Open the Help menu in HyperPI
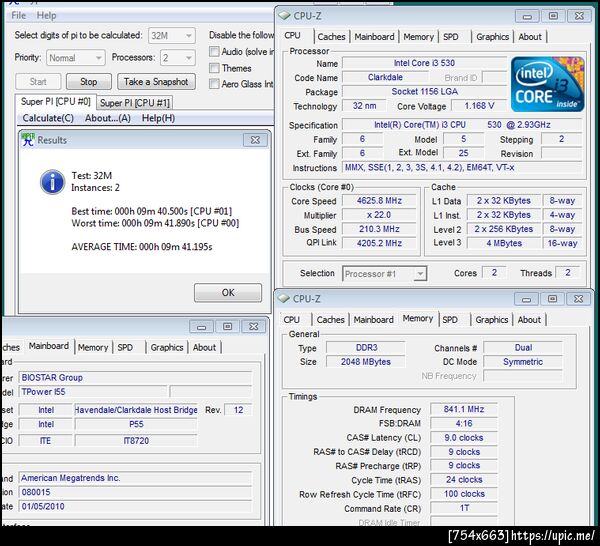Viewport: 600px width, 546px height. tap(46, 15)
